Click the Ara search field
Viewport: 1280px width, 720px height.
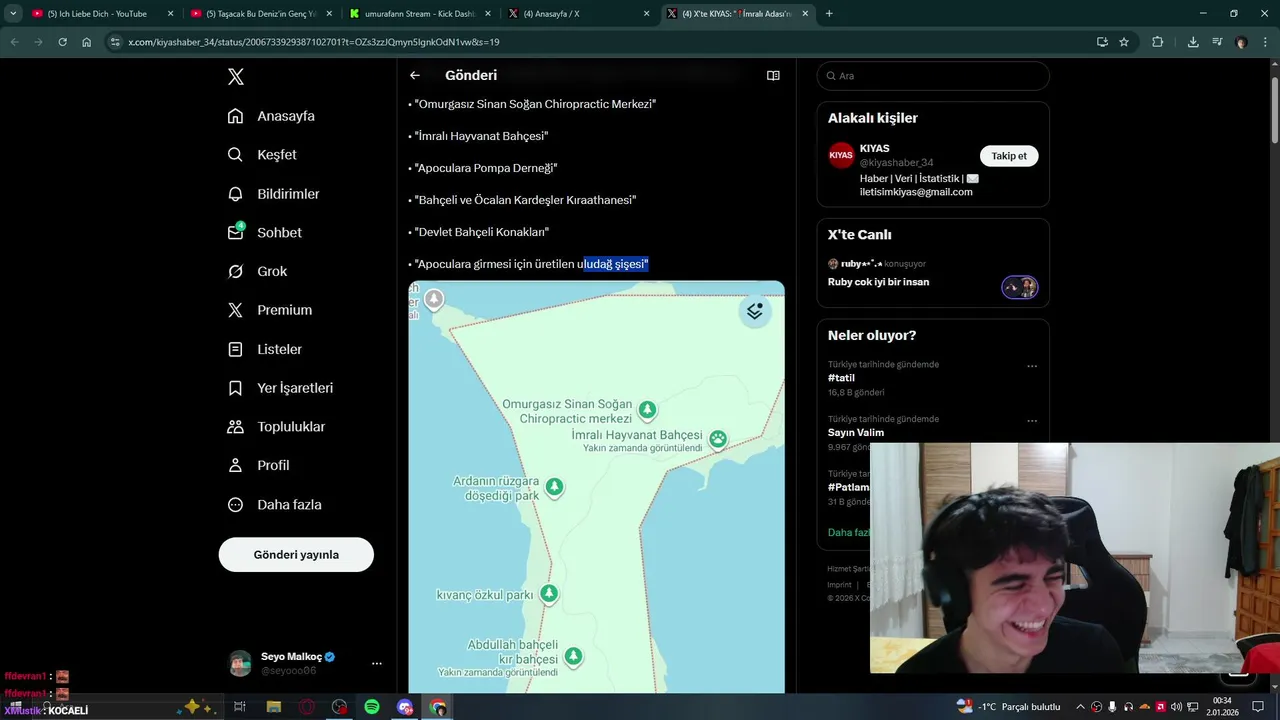pyautogui.click(x=933, y=76)
